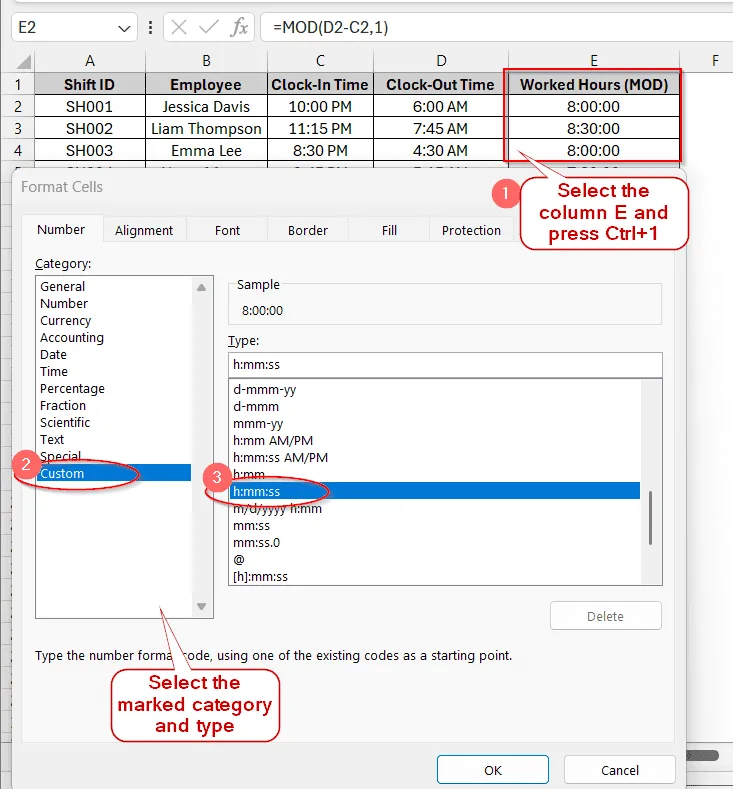Viewport: 733px width, 789px height.
Task: Click the Select All corner triangle
Action: pyautogui.click(x=24, y=61)
